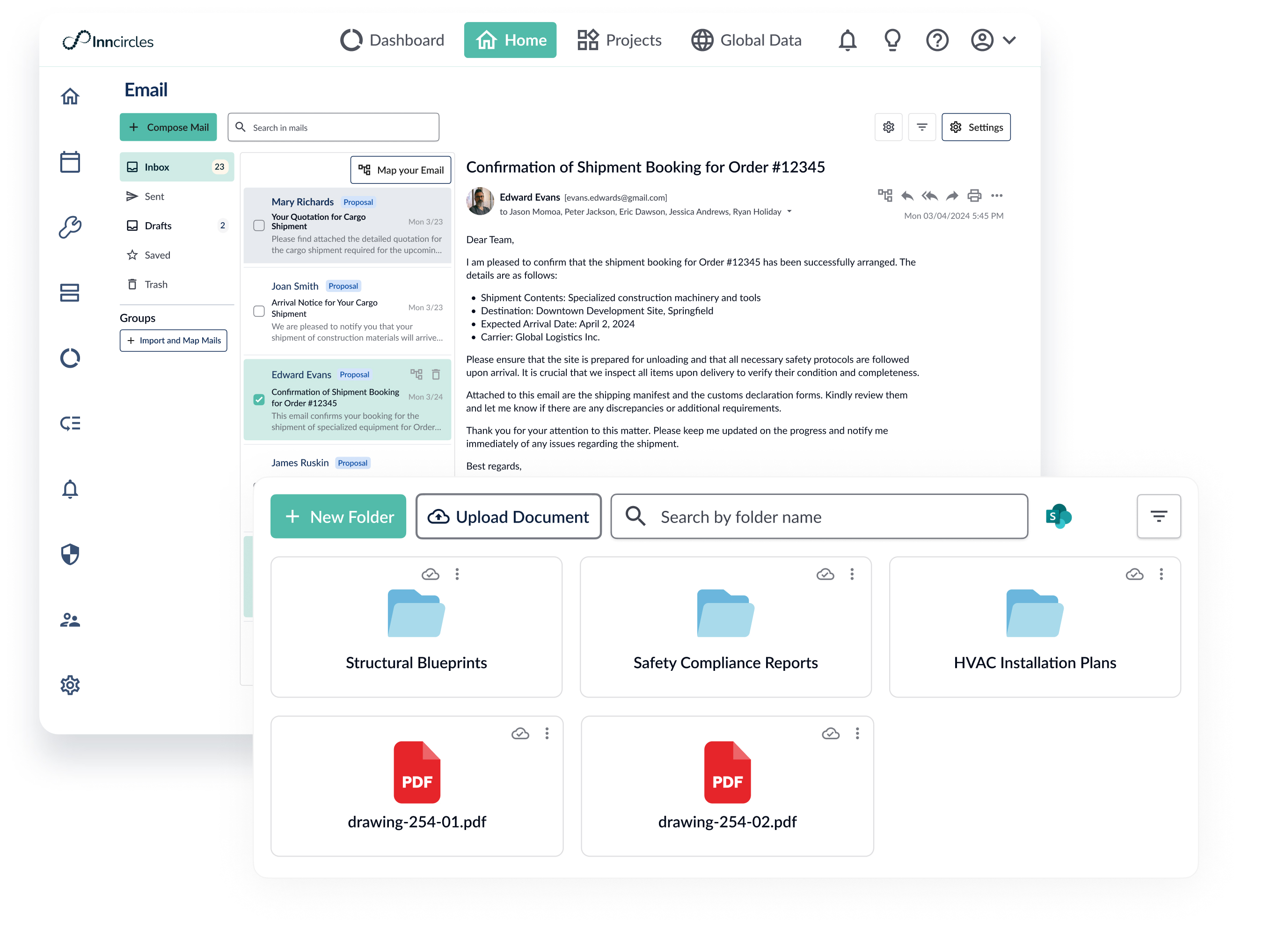Click the reply all arrow icon
This screenshot has width=1264, height=952.
coord(930,196)
